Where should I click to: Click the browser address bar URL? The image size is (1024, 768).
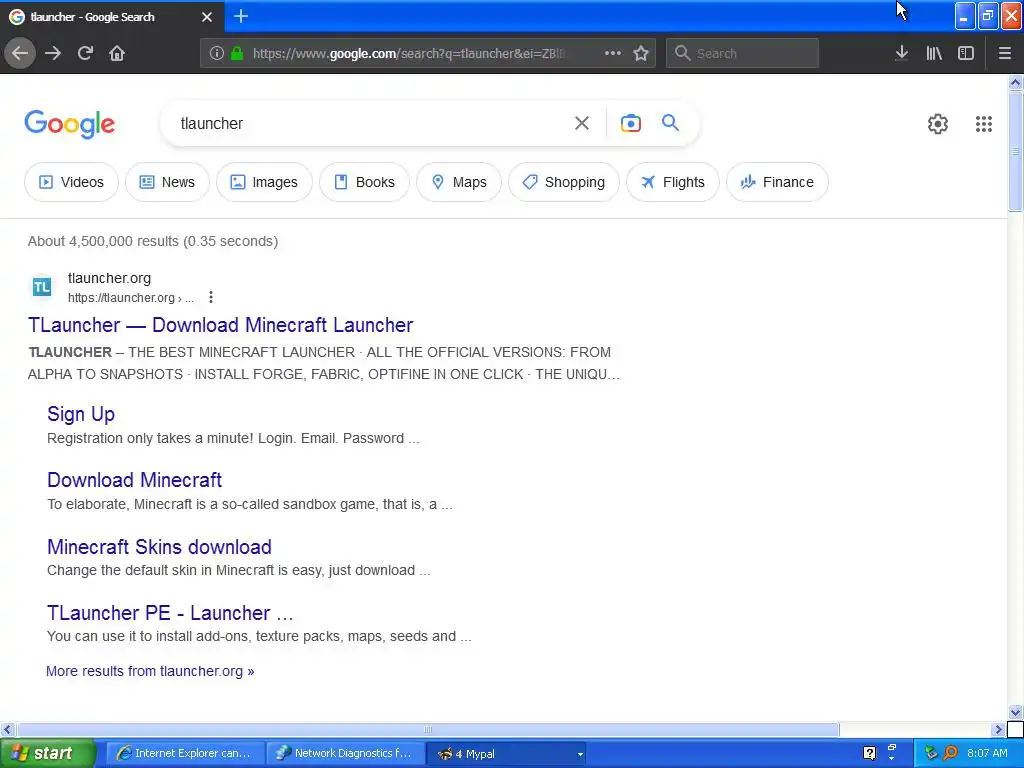tap(411, 54)
